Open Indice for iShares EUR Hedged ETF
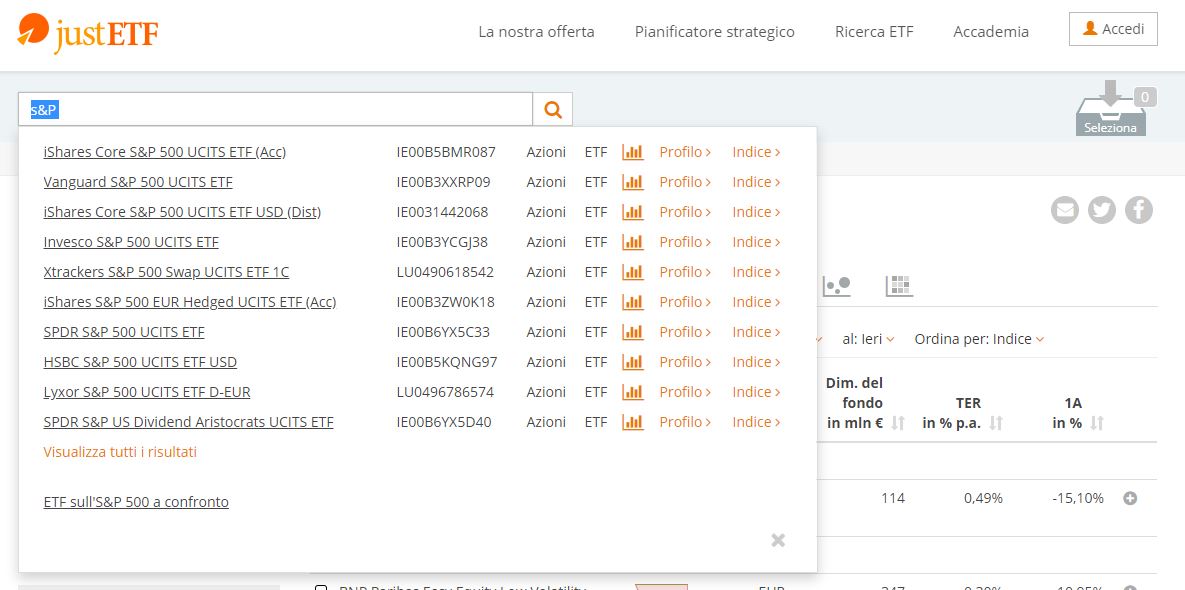The image size is (1185, 590). pyautogui.click(x=756, y=302)
